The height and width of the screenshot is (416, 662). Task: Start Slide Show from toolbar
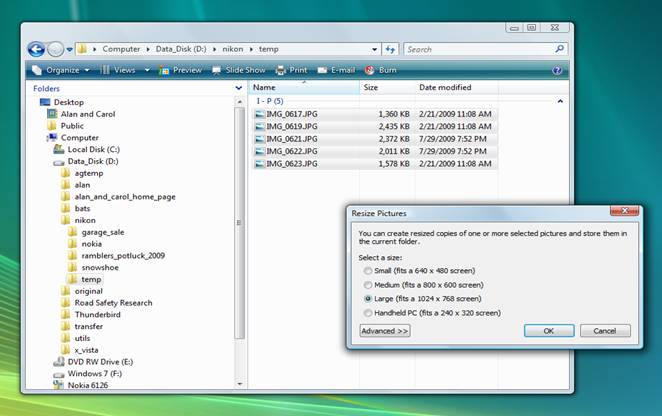(239, 70)
